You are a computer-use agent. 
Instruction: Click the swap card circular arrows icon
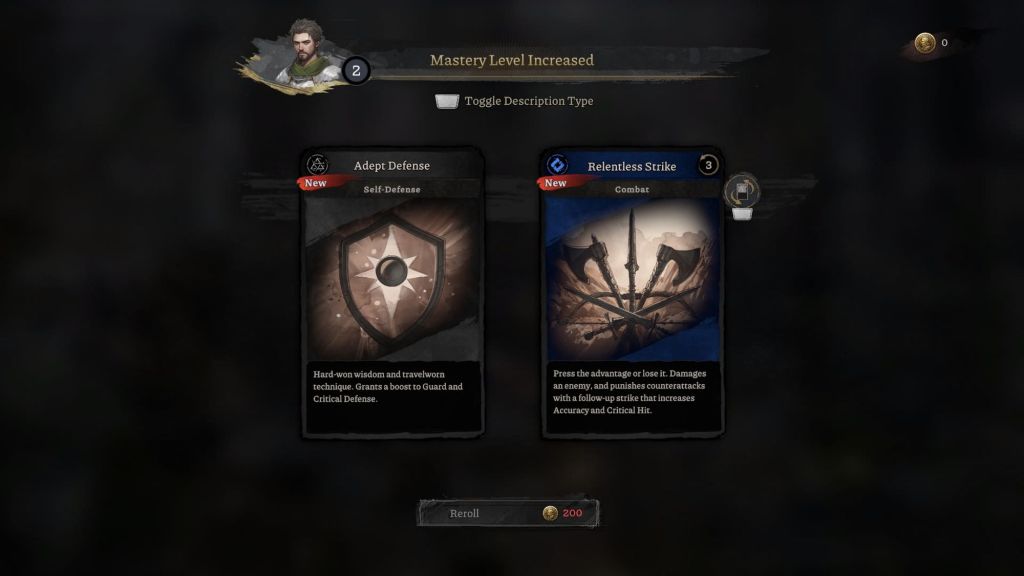click(742, 191)
